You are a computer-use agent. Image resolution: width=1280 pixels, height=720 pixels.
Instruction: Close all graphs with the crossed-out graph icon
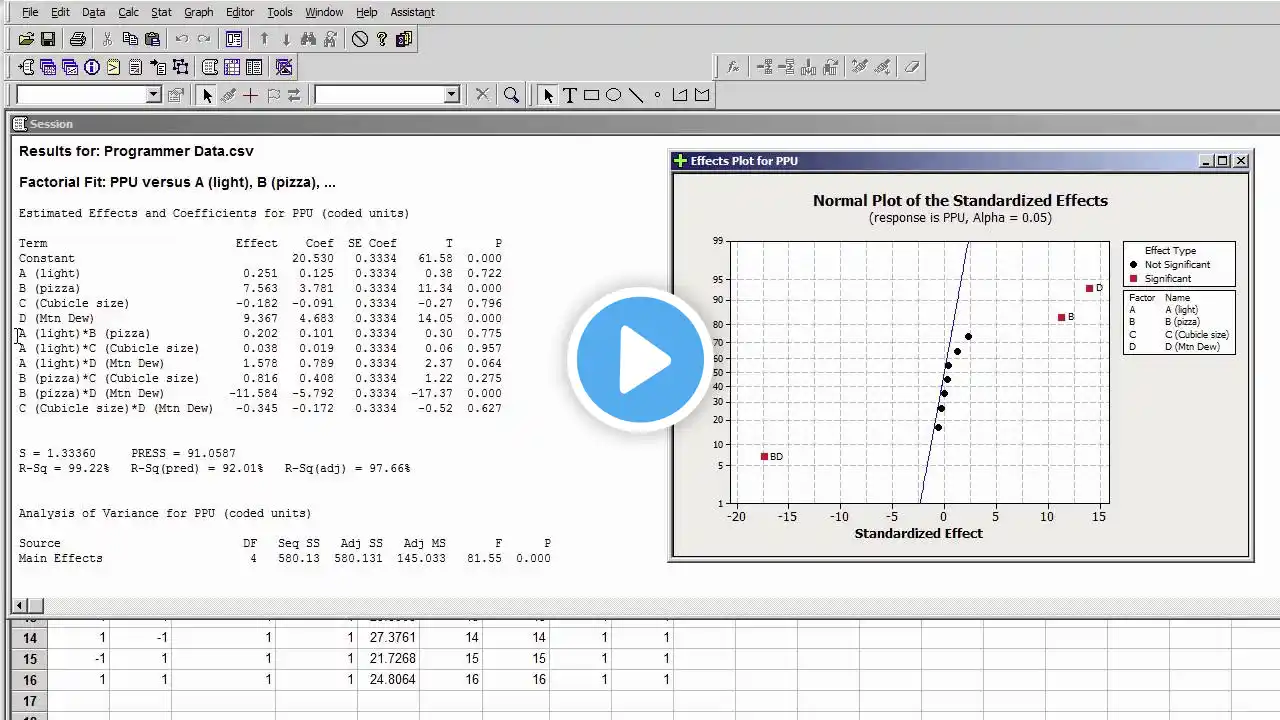coord(284,67)
